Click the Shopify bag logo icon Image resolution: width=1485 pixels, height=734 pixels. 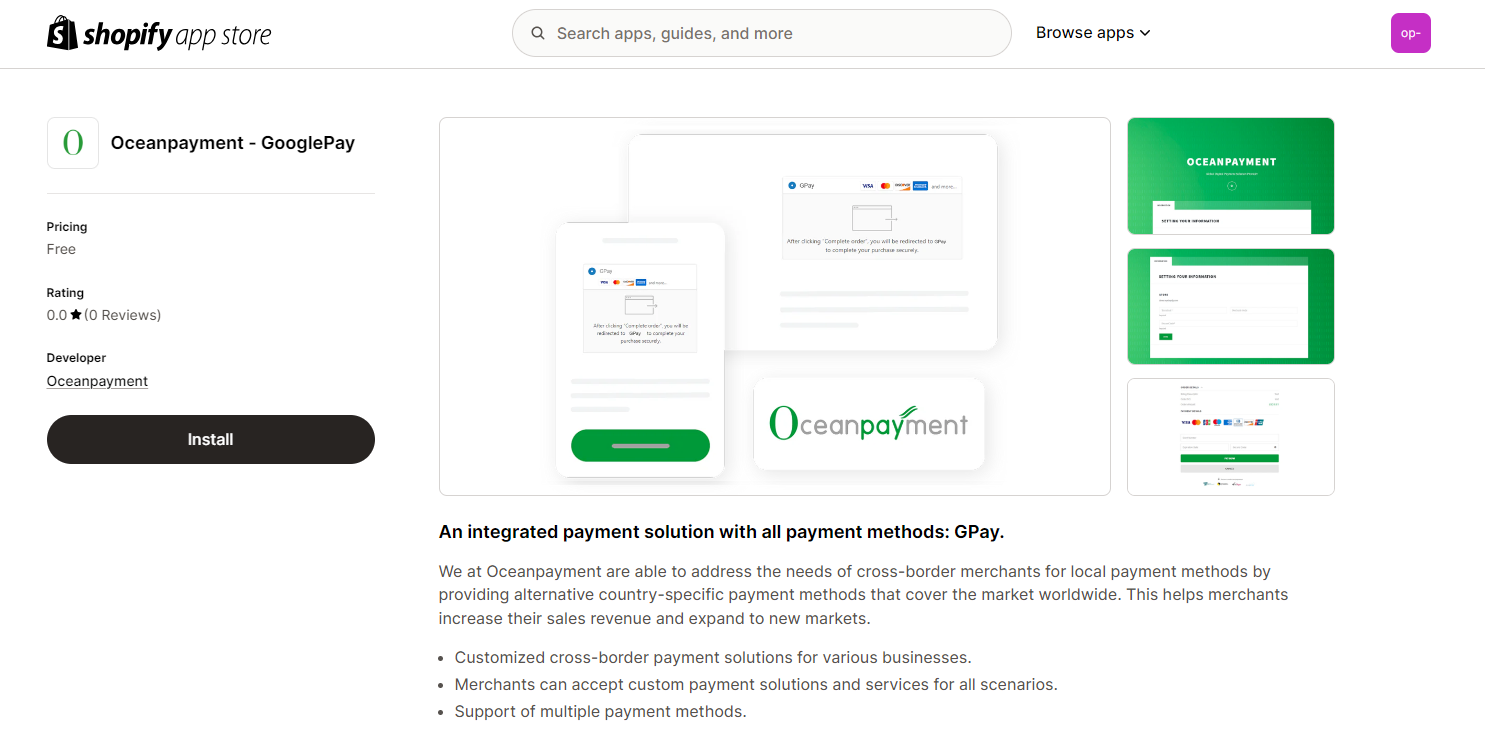click(62, 33)
